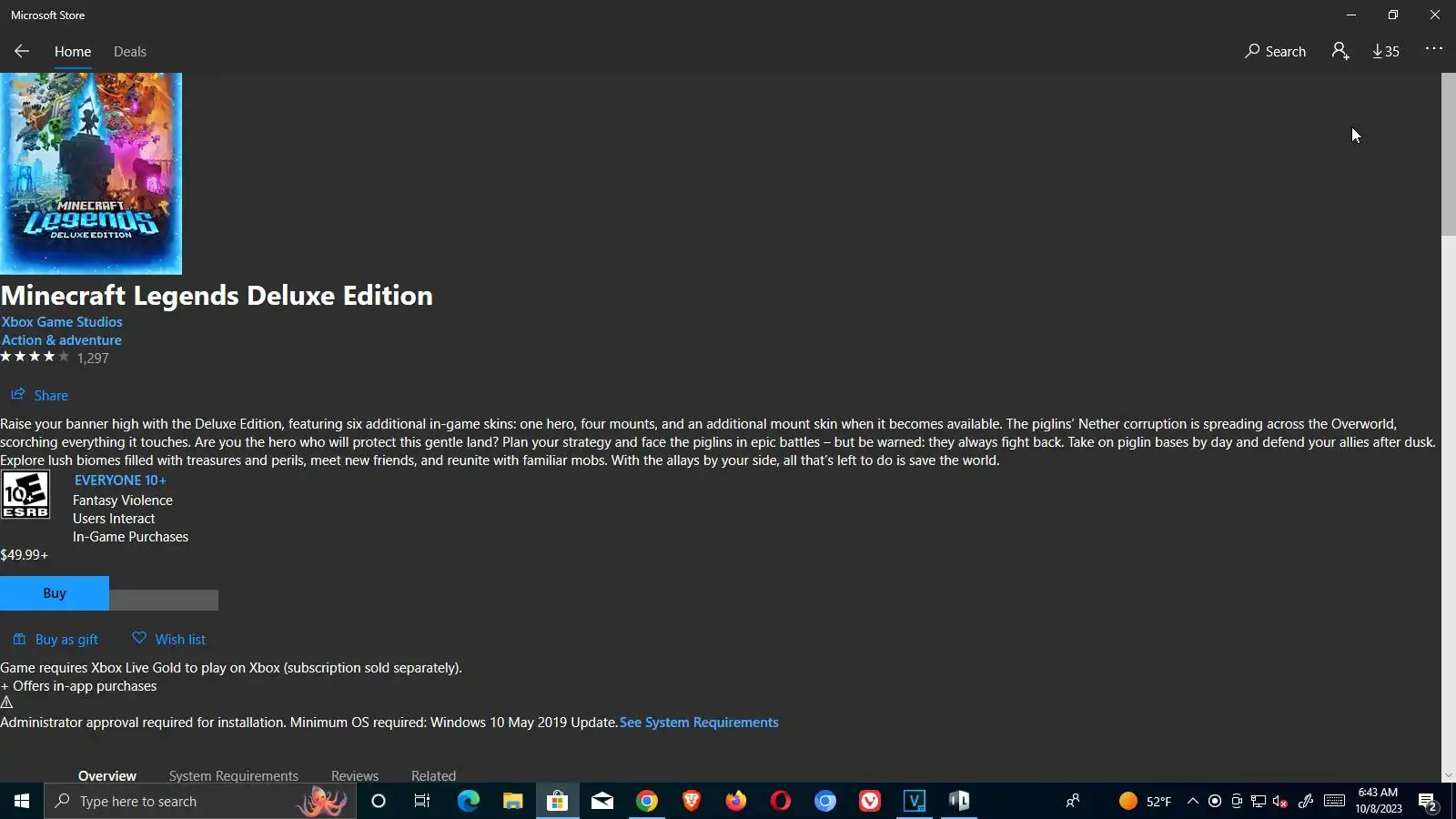Click the muted volume tray icon
This screenshot has height=819, width=1456.
pyautogui.click(x=1280, y=801)
